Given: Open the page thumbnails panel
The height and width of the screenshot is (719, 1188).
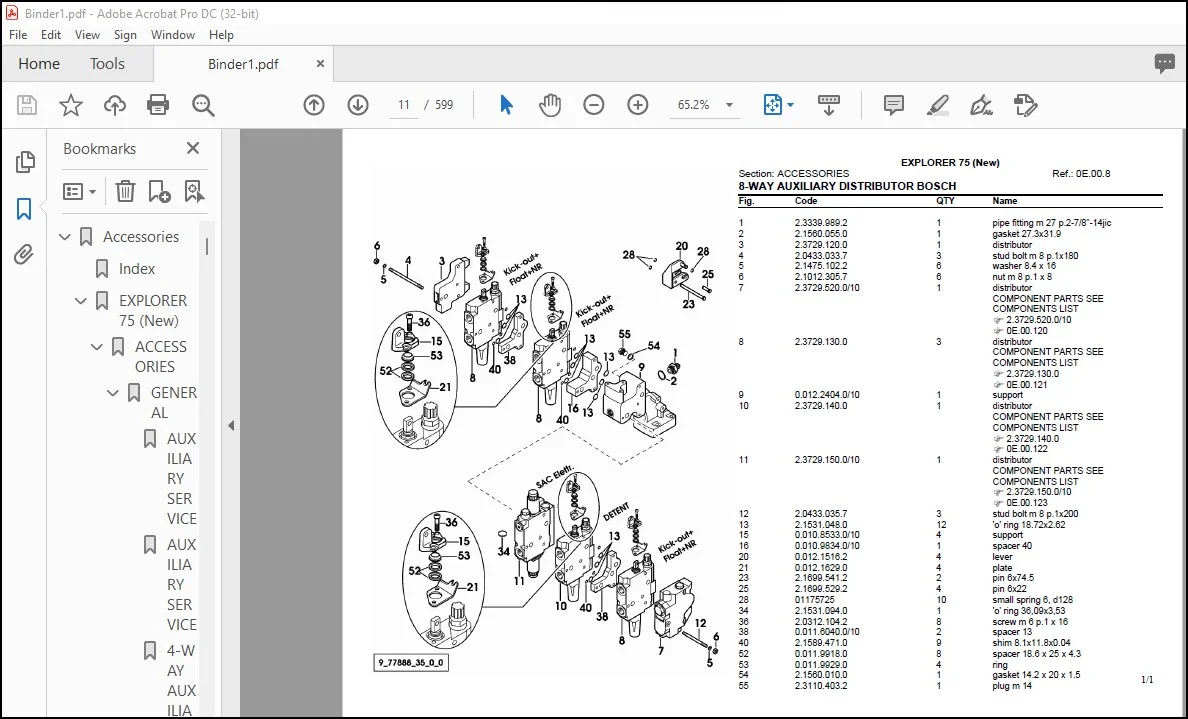Looking at the screenshot, I should click(24, 161).
